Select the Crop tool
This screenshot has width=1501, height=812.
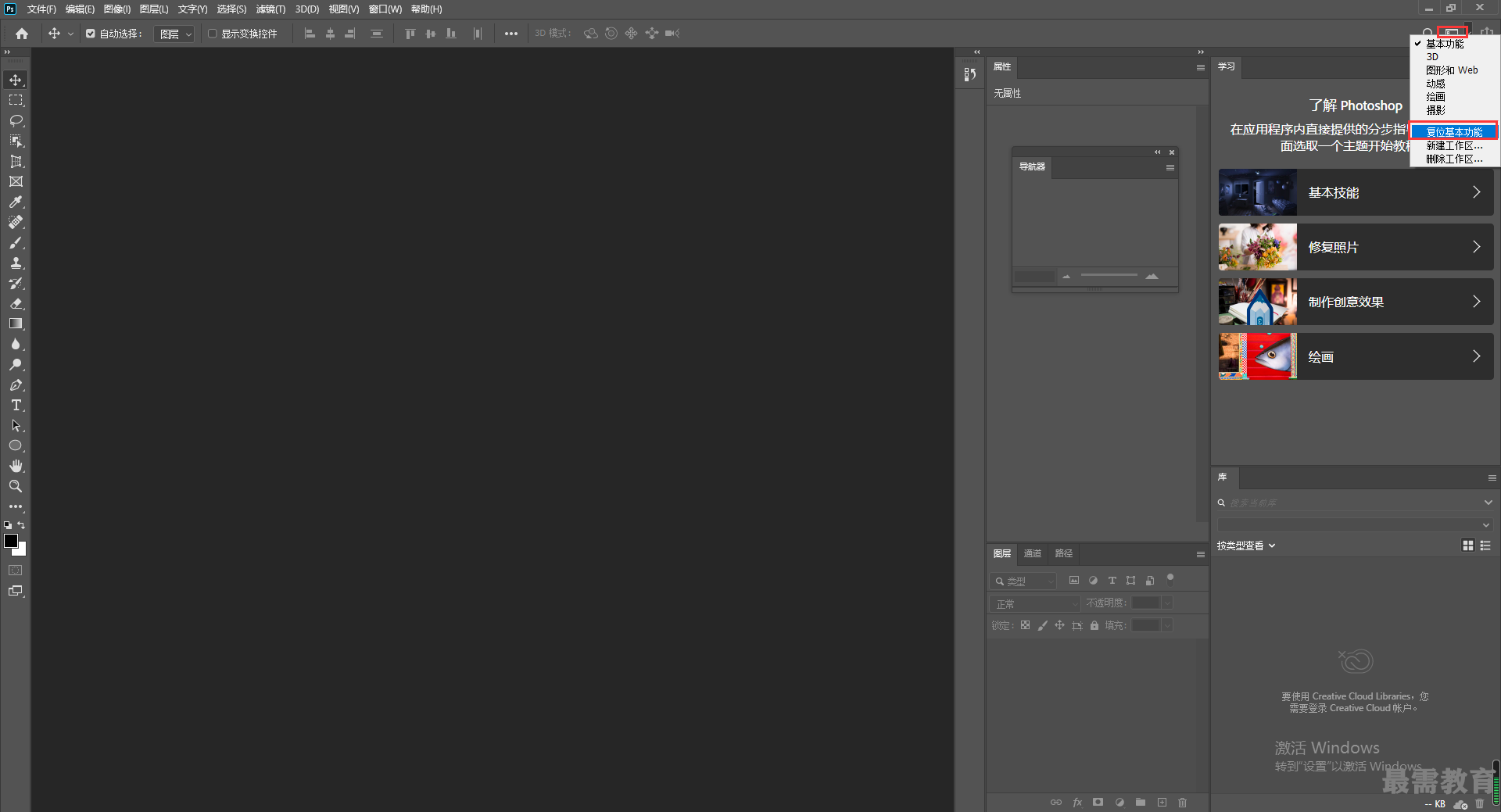pyautogui.click(x=16, y=161)
